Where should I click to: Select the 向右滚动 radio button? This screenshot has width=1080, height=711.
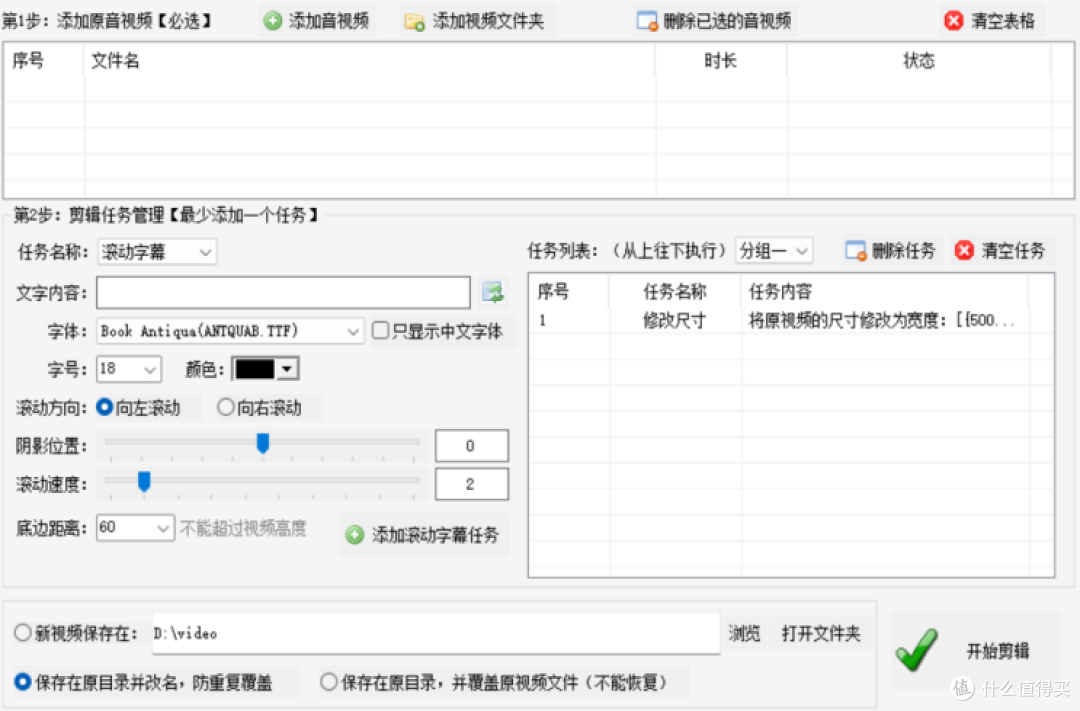pyautogui.click(x=225, y=407)
